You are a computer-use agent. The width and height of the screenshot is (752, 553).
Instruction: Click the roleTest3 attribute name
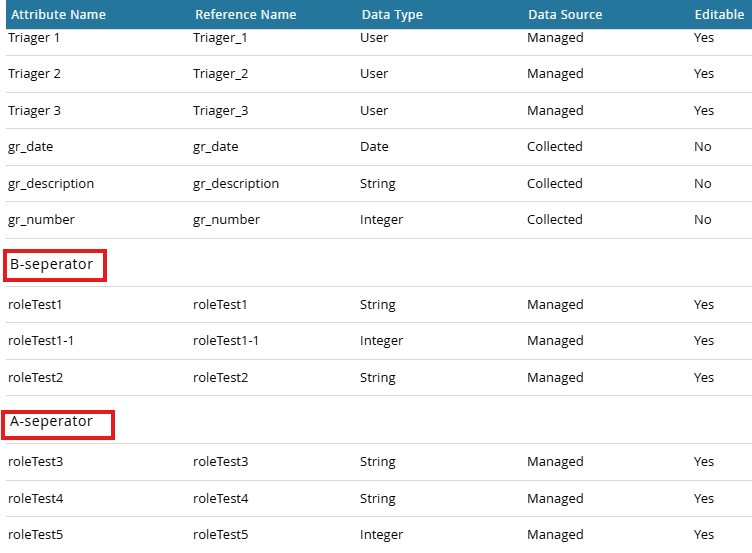(35, 462)
